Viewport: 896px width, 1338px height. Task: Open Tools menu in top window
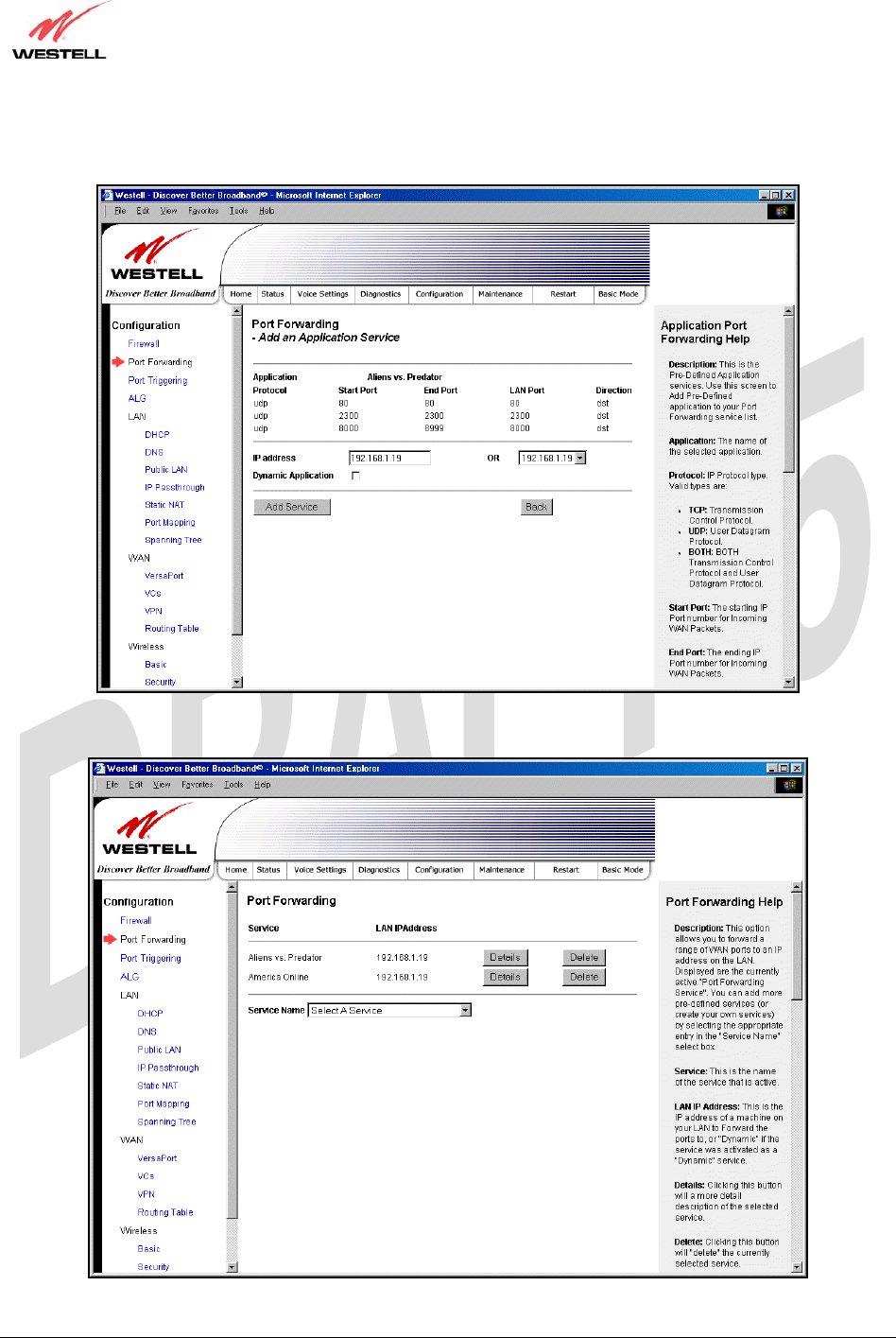(239, 211)
